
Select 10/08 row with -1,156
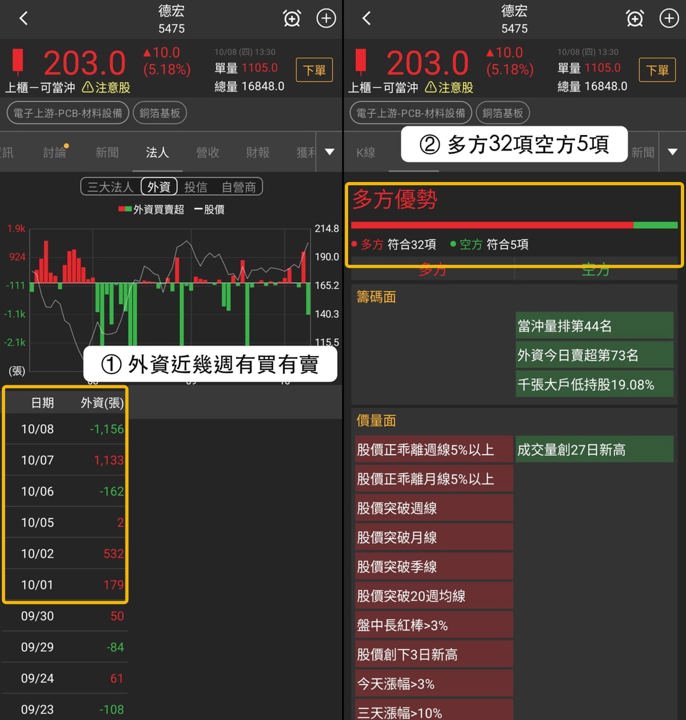66,429
